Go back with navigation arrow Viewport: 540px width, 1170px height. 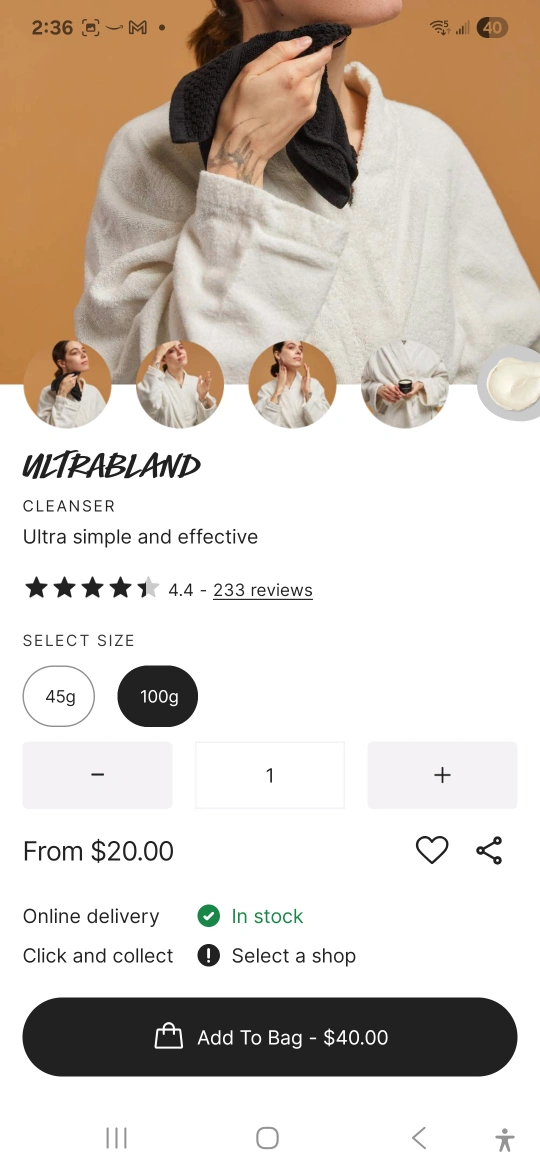pos(419,1138)
